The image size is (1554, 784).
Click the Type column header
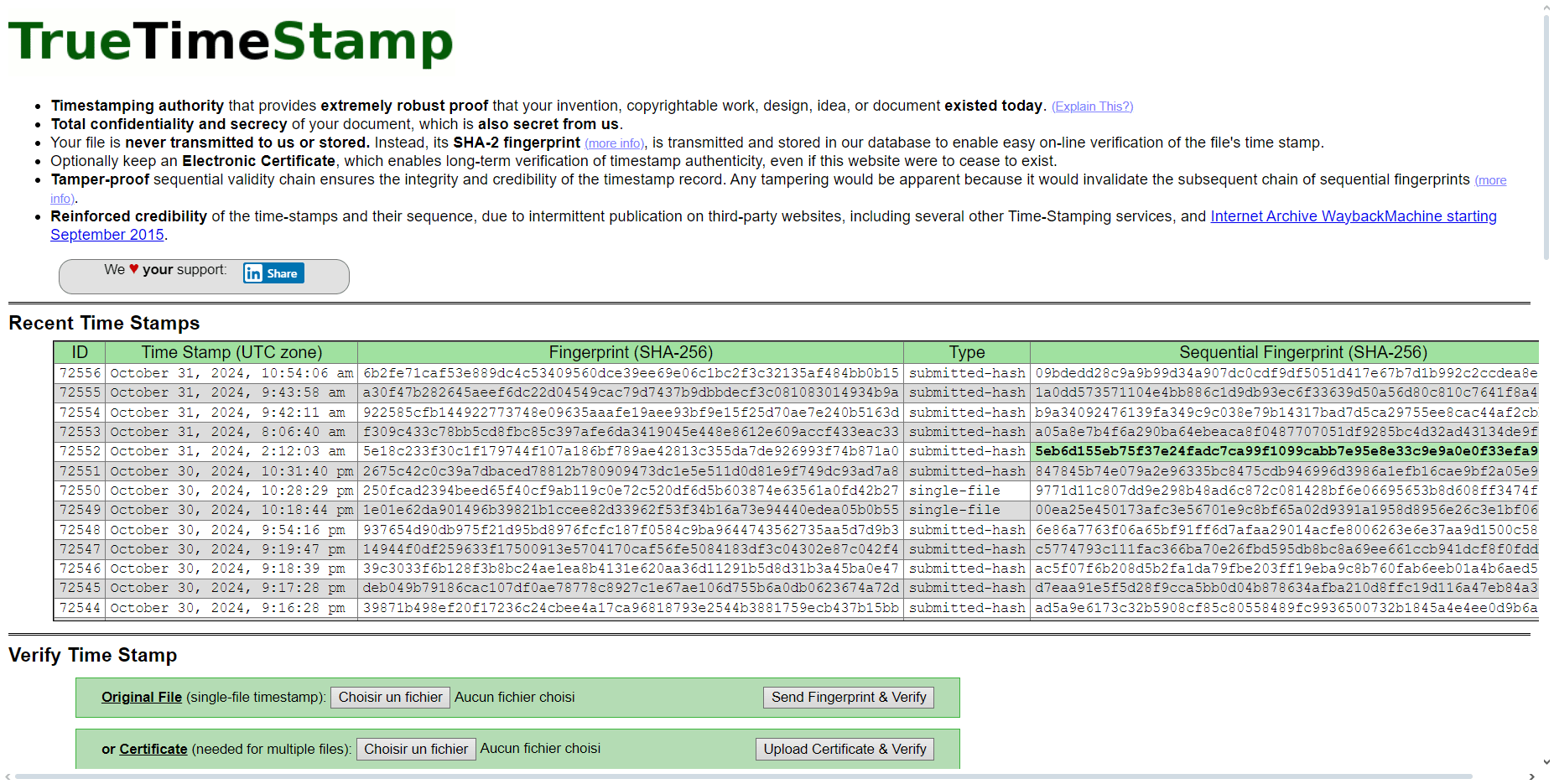pos(967,352)
